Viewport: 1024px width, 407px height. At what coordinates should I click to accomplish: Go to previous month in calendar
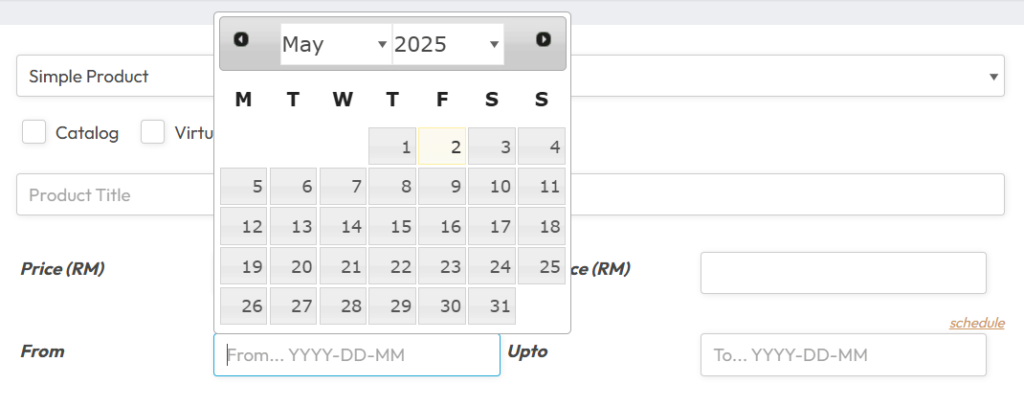tap(241, 40)
